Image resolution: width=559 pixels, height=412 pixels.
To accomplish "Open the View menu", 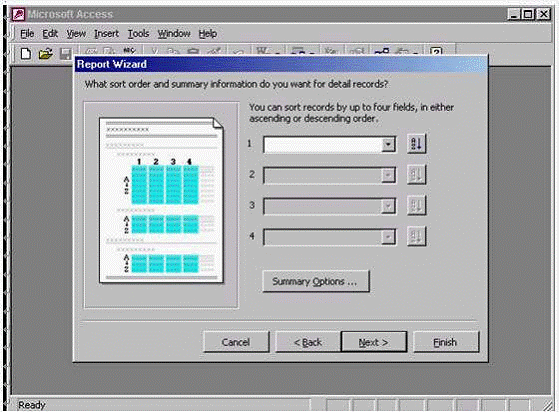I will pos(76,34).
